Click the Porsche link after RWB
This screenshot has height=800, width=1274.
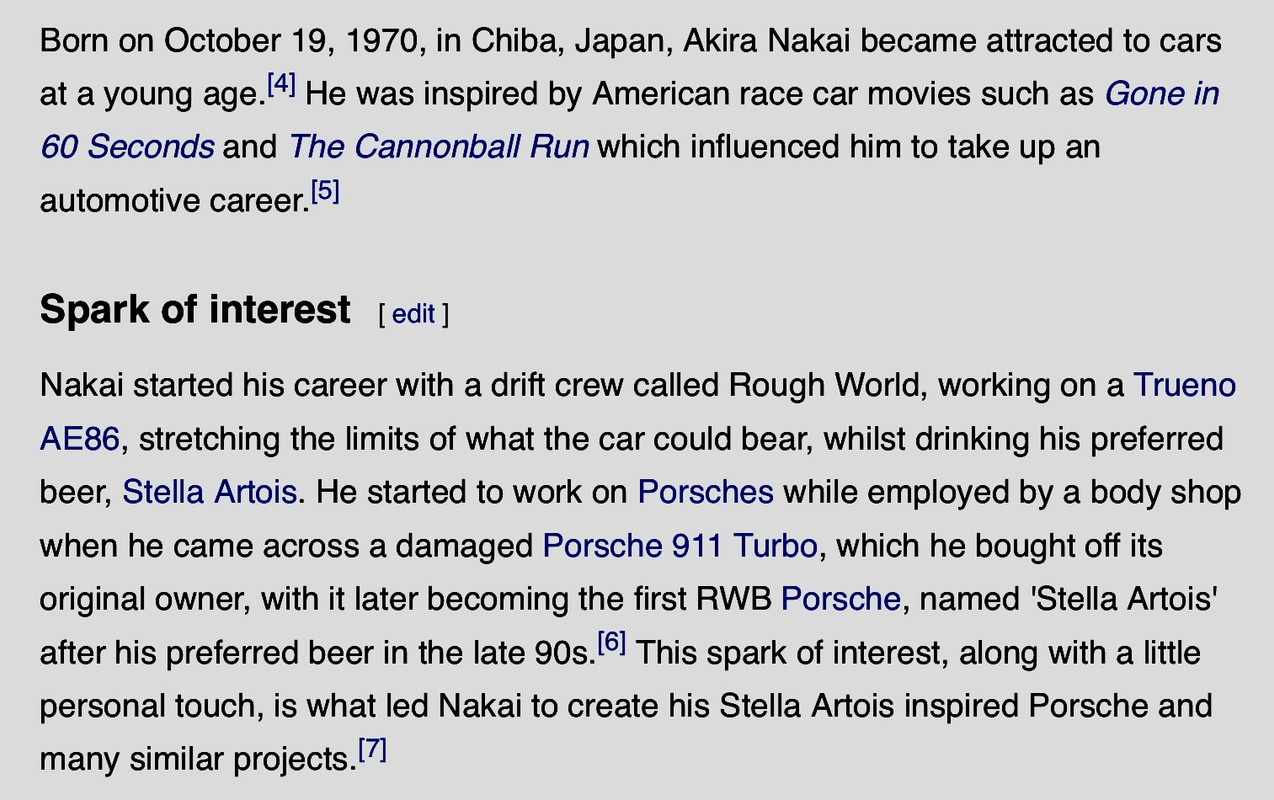tap(841, 599)
